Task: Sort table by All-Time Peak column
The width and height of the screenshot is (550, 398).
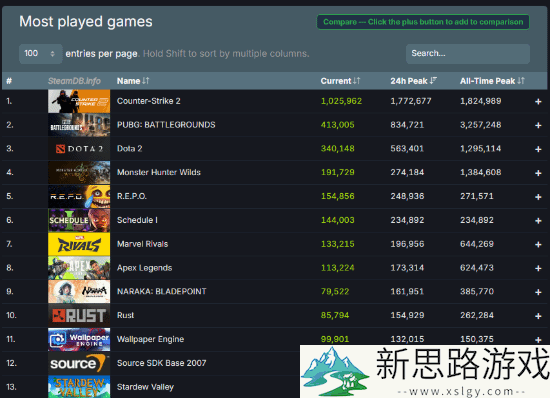Action: pos(492,81)
